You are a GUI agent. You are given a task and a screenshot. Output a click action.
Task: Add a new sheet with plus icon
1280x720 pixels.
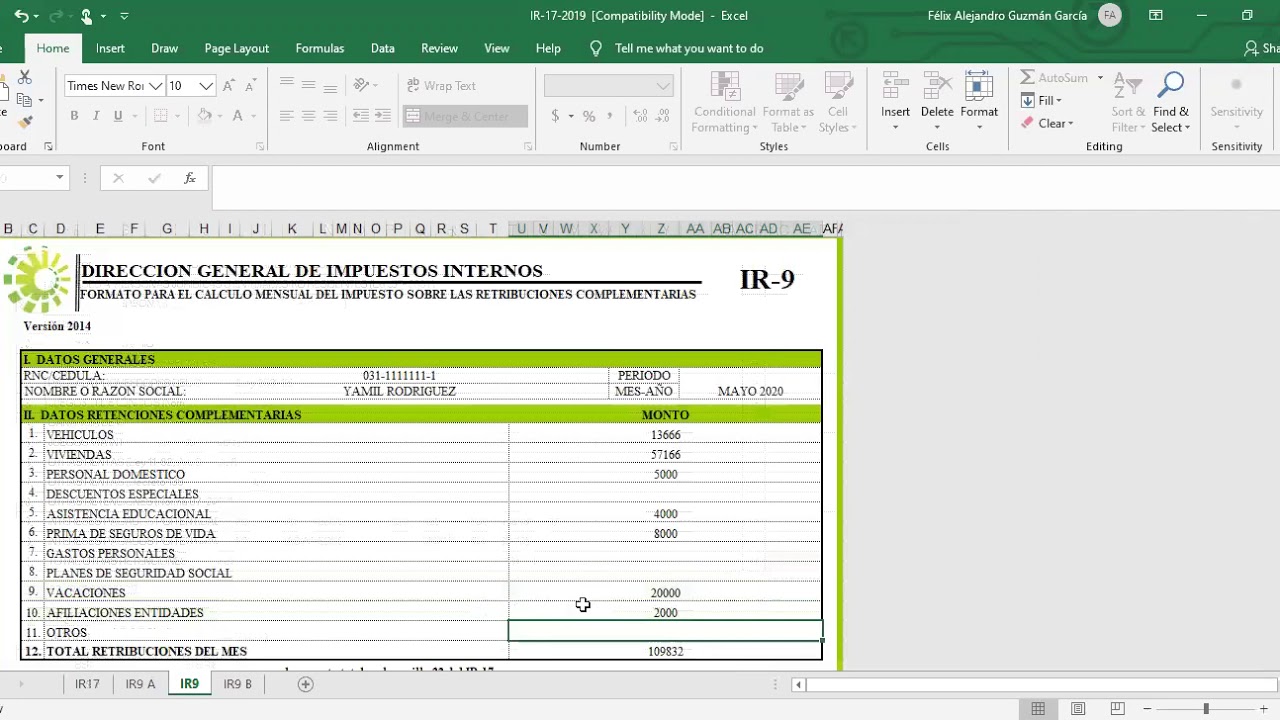coord(306,684)
